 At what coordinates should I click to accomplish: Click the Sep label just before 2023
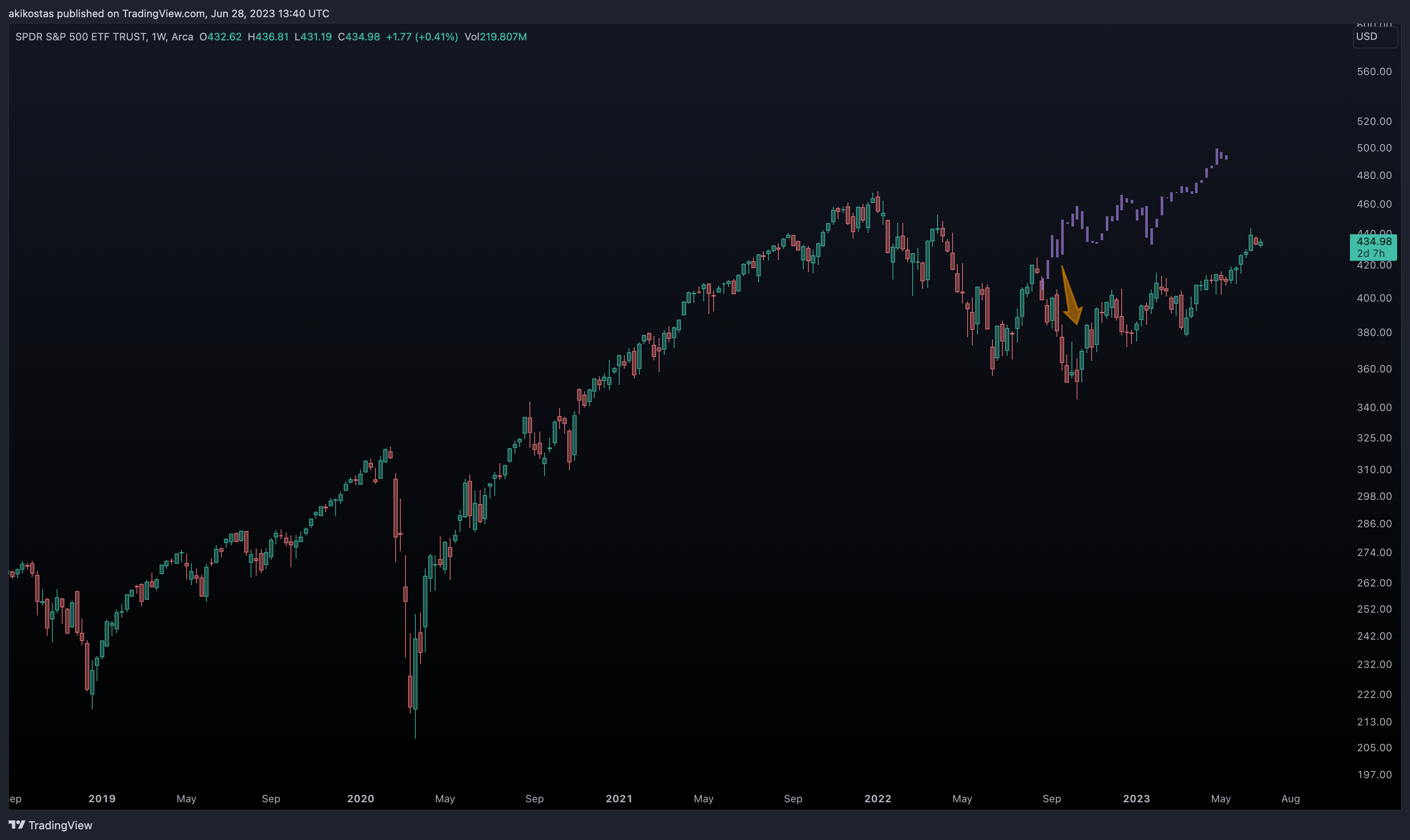(x=1052, y=799)
